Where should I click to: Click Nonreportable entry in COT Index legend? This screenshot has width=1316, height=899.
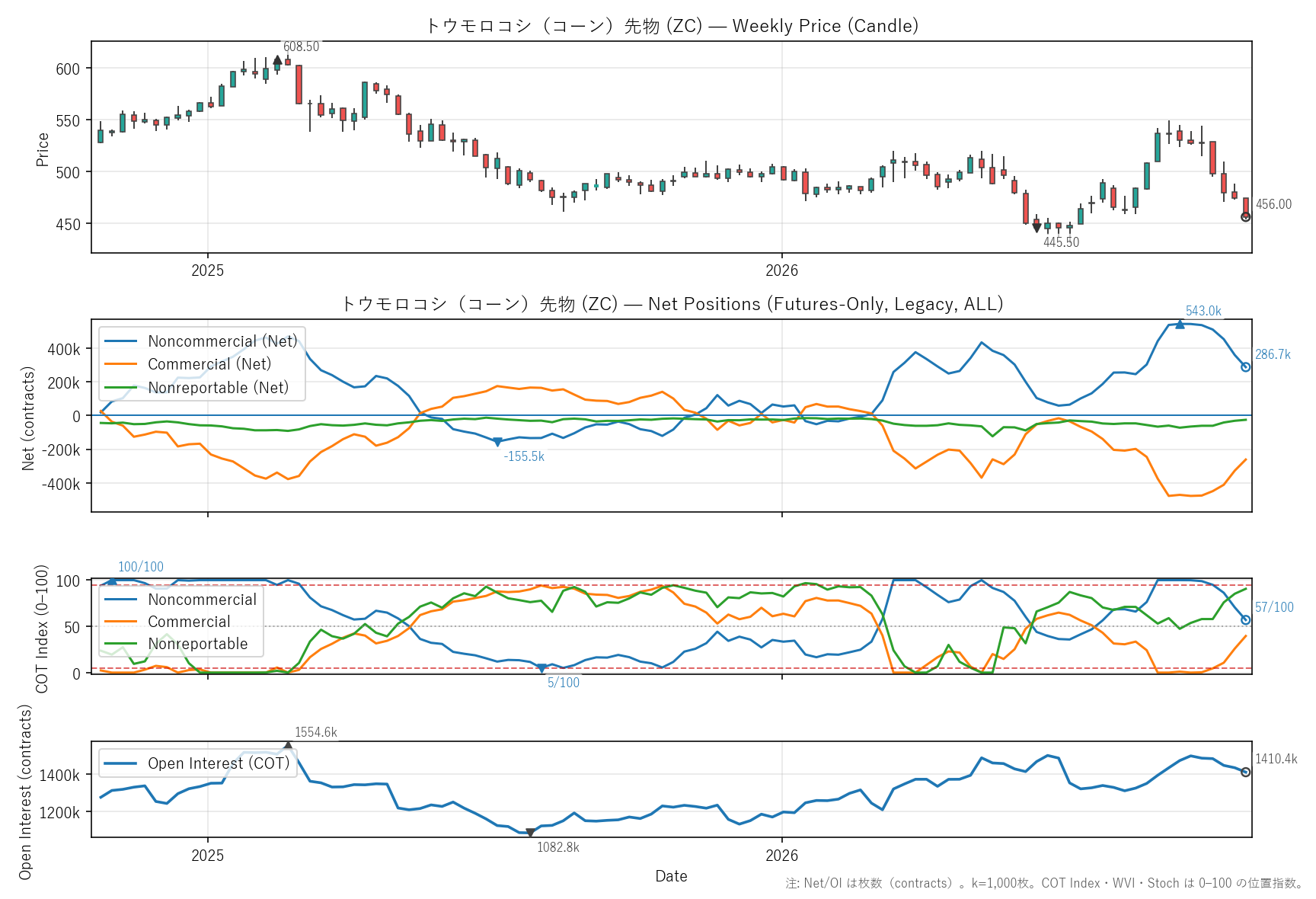[176, 644]
